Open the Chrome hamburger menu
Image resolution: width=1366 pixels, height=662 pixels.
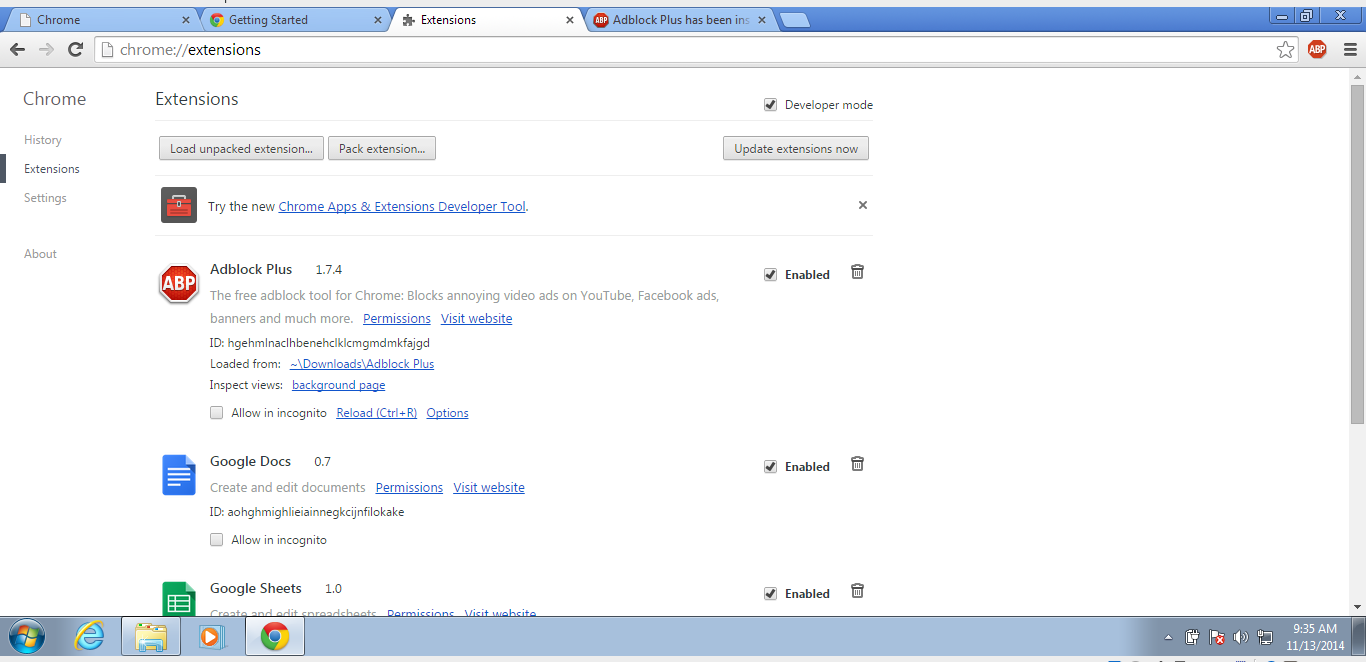(1350, 50)
